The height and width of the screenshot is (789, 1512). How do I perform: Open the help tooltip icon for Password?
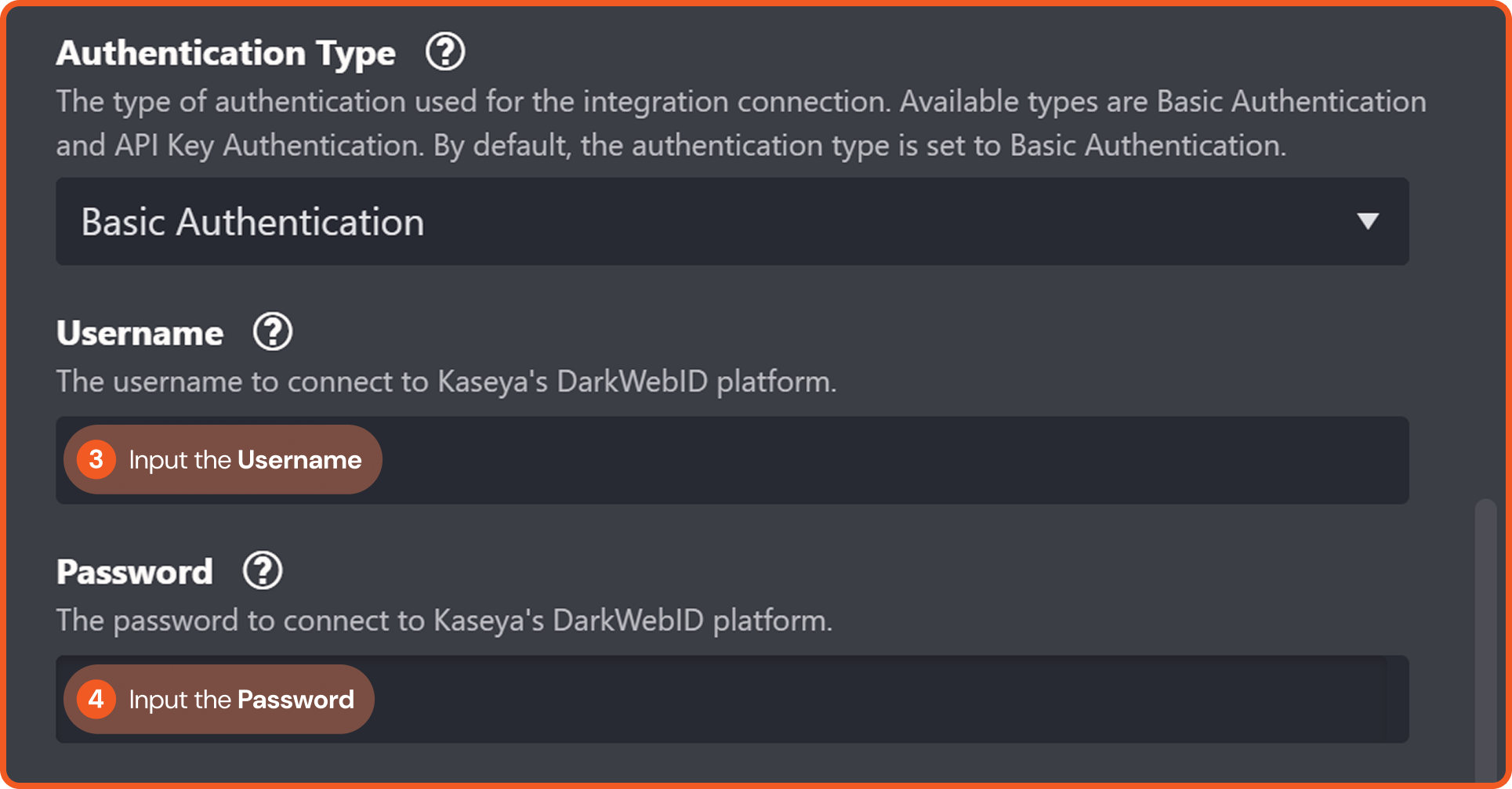pos(263,571)
